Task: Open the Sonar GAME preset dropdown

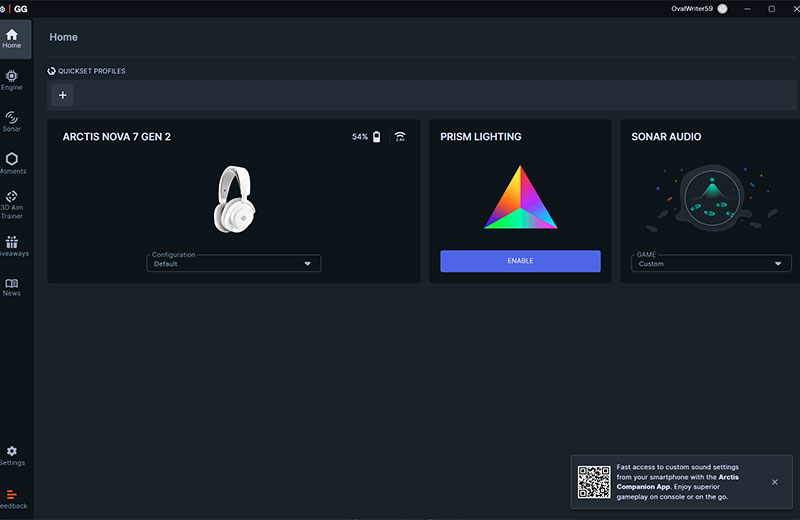Action: pyautogui.click(x=712, y=264)
